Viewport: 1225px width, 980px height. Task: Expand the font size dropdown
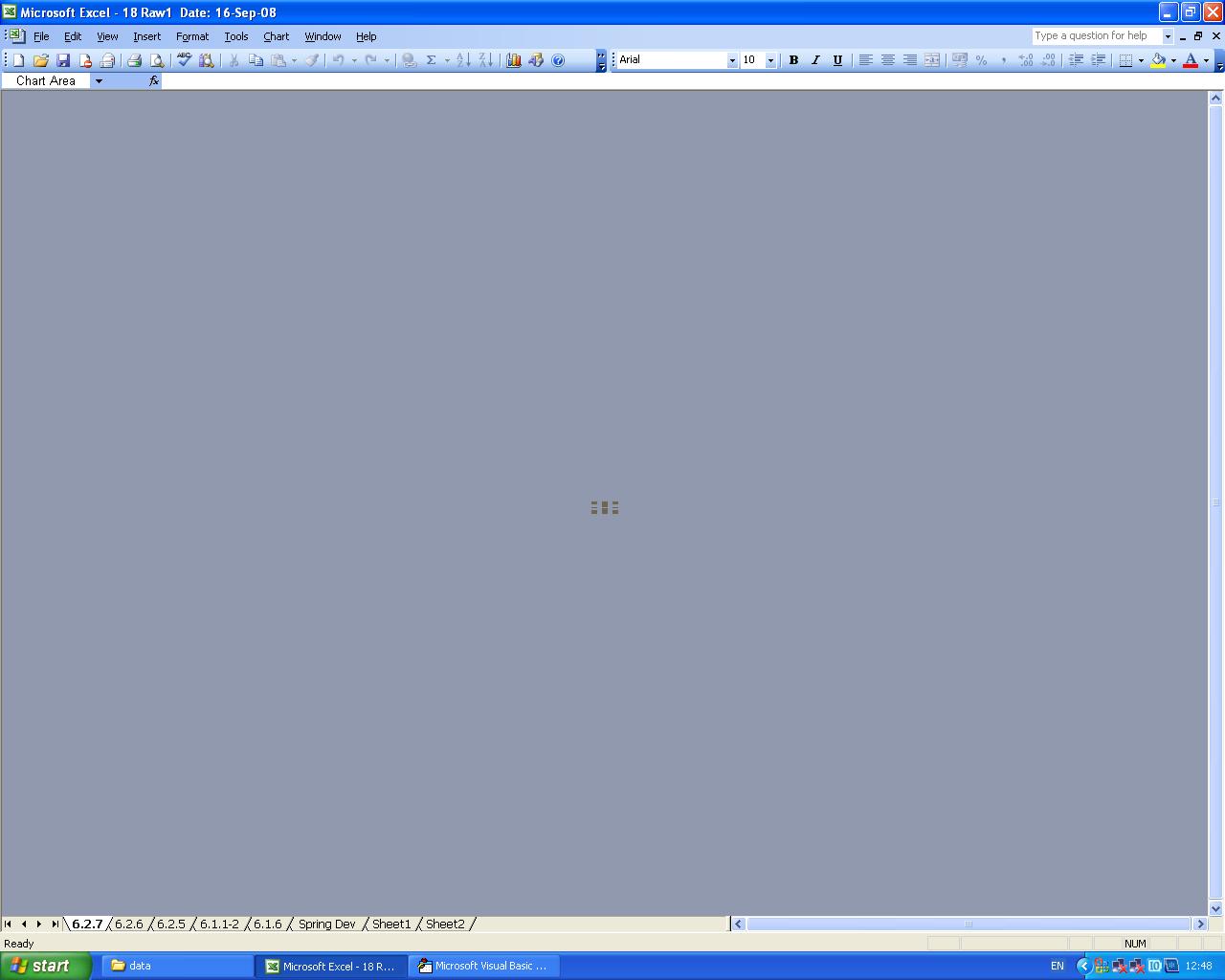(770, 60)
